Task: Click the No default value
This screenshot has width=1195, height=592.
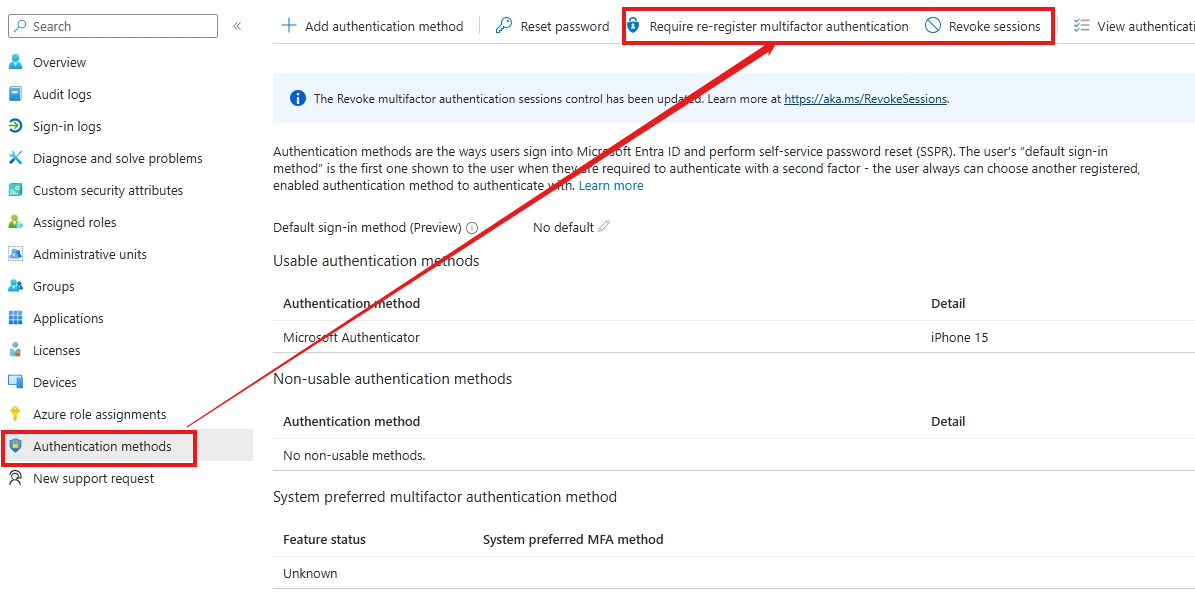Action: click(563, 227)
